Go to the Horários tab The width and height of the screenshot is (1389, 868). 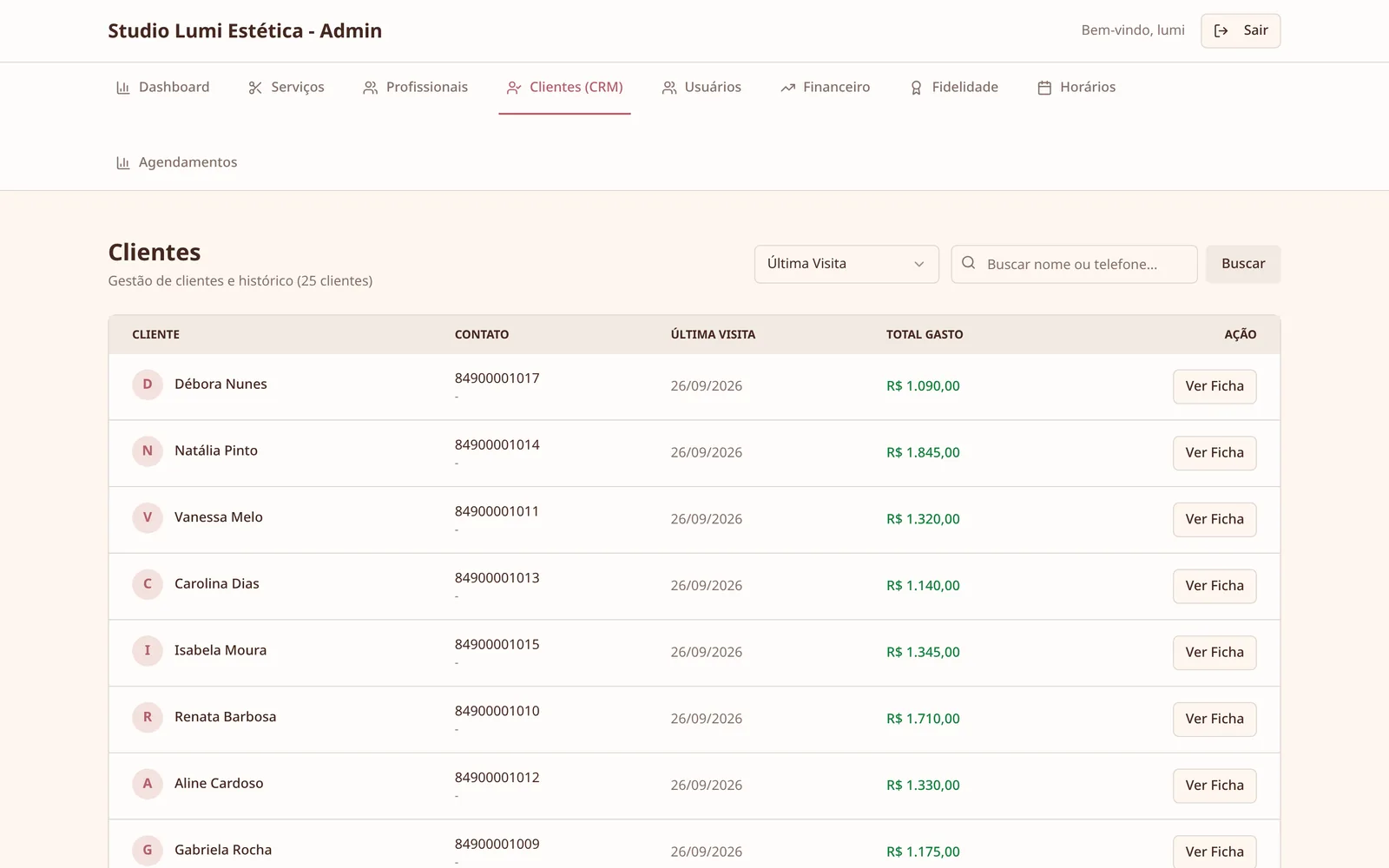[x=1076, y=88]
